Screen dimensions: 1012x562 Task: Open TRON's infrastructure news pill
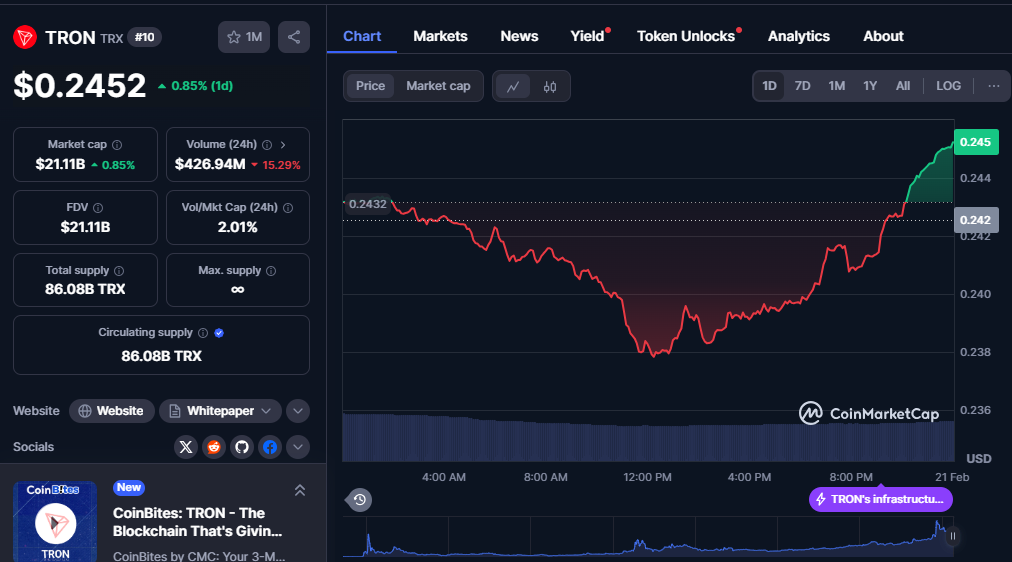coord(880,499)
